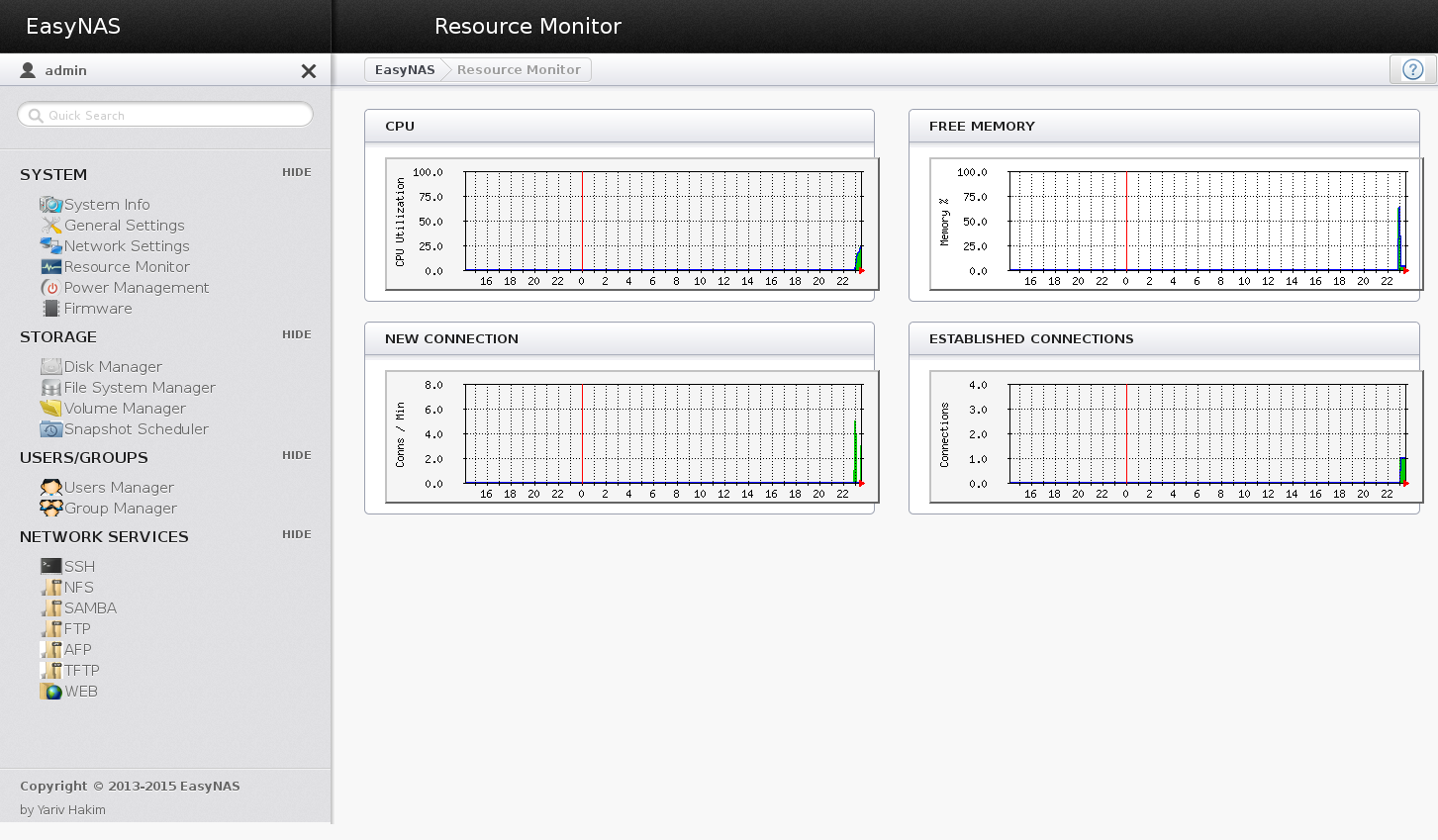Open Network Settings from the sidebar
The image size is (1438, 840).
126,246
